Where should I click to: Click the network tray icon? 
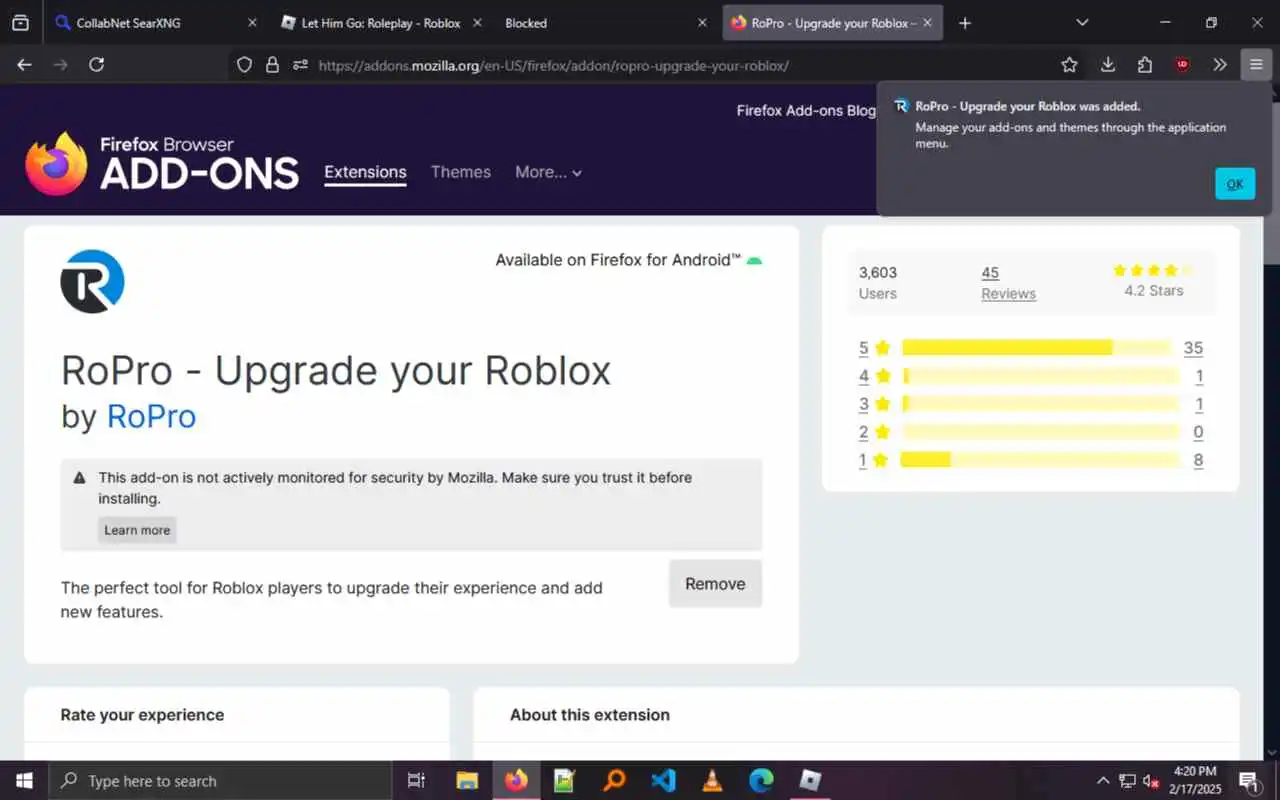pyautogui.click(x=1127, y=781)
